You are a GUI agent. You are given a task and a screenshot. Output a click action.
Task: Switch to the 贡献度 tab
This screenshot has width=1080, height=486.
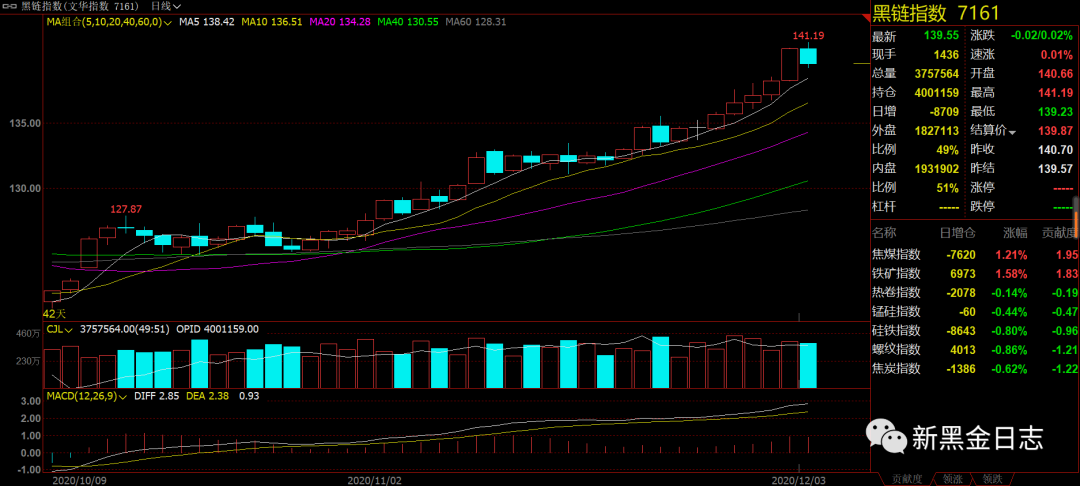tap(906, 478)
